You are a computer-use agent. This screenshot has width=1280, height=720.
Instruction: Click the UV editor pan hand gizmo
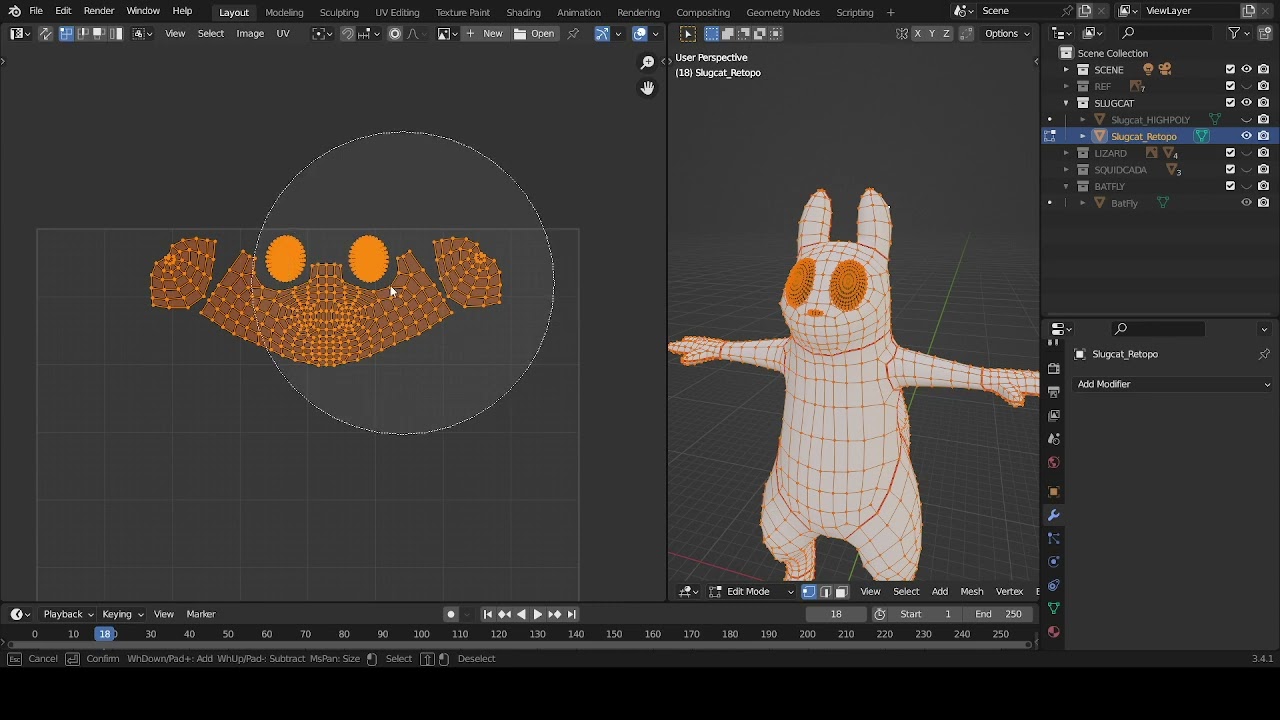pos(647,88)
